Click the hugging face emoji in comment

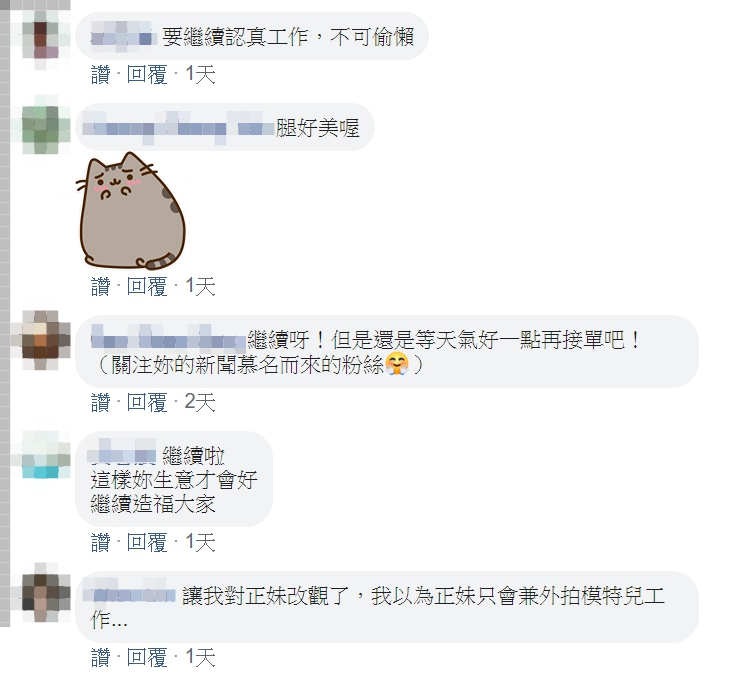tap(396, 364)
